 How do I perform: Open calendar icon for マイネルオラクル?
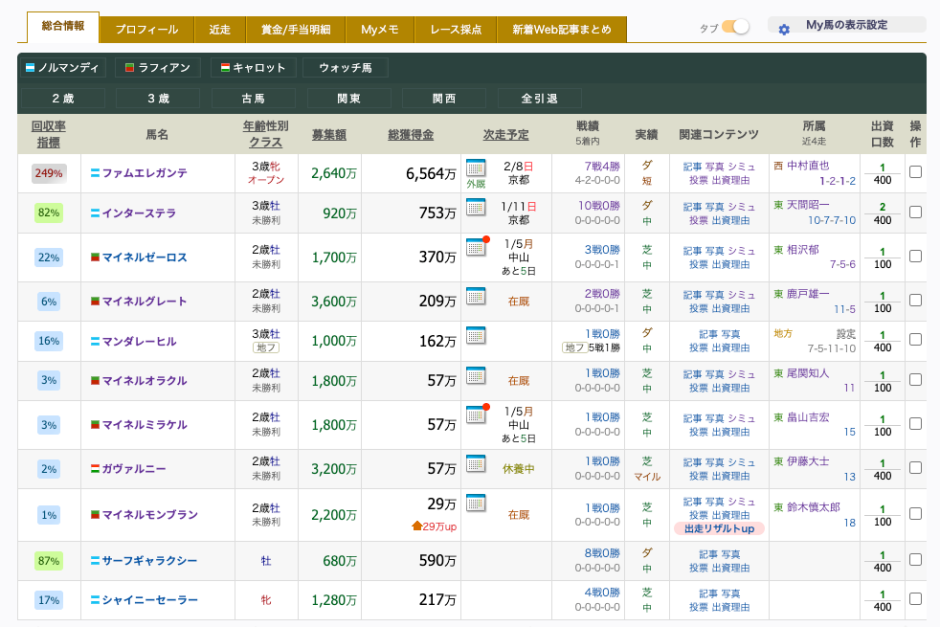coord(475,375)
